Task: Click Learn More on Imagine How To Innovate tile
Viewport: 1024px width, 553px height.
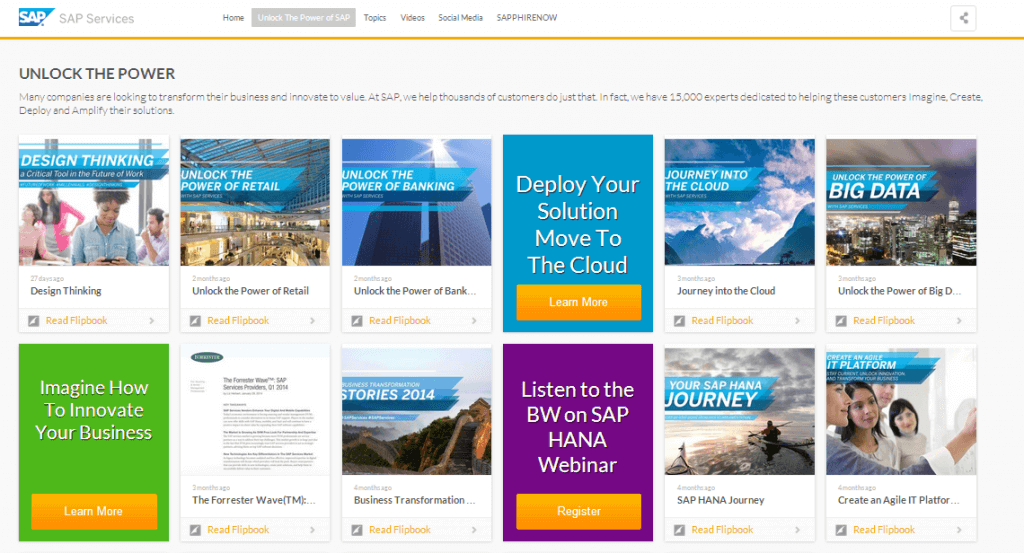Action: pyautogui.click(x=94, y=511)
